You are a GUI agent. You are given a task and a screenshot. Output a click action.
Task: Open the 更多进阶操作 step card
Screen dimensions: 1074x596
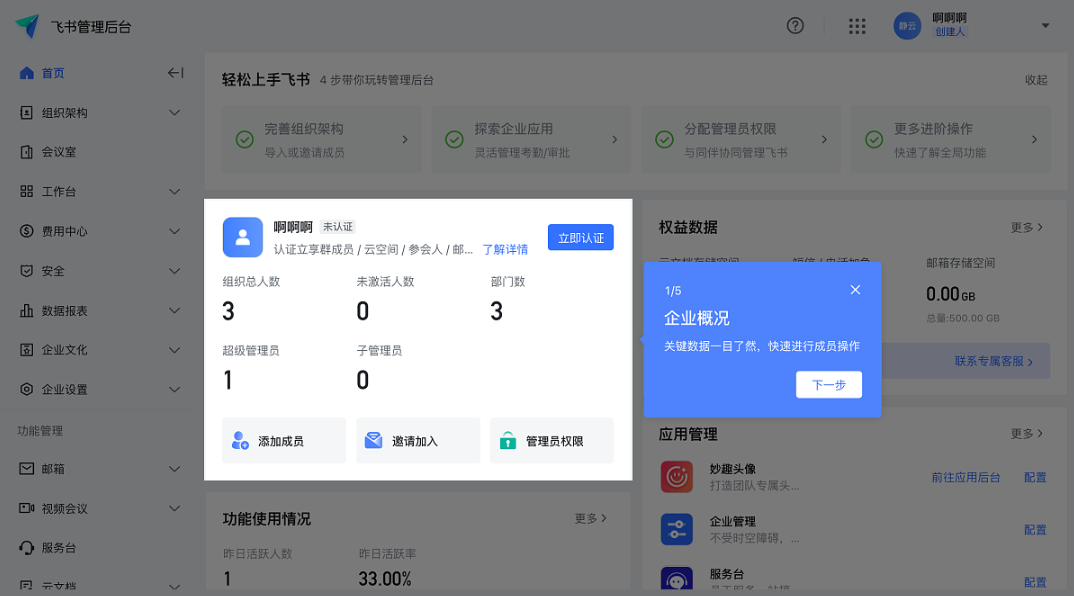[x=951, y=139]
